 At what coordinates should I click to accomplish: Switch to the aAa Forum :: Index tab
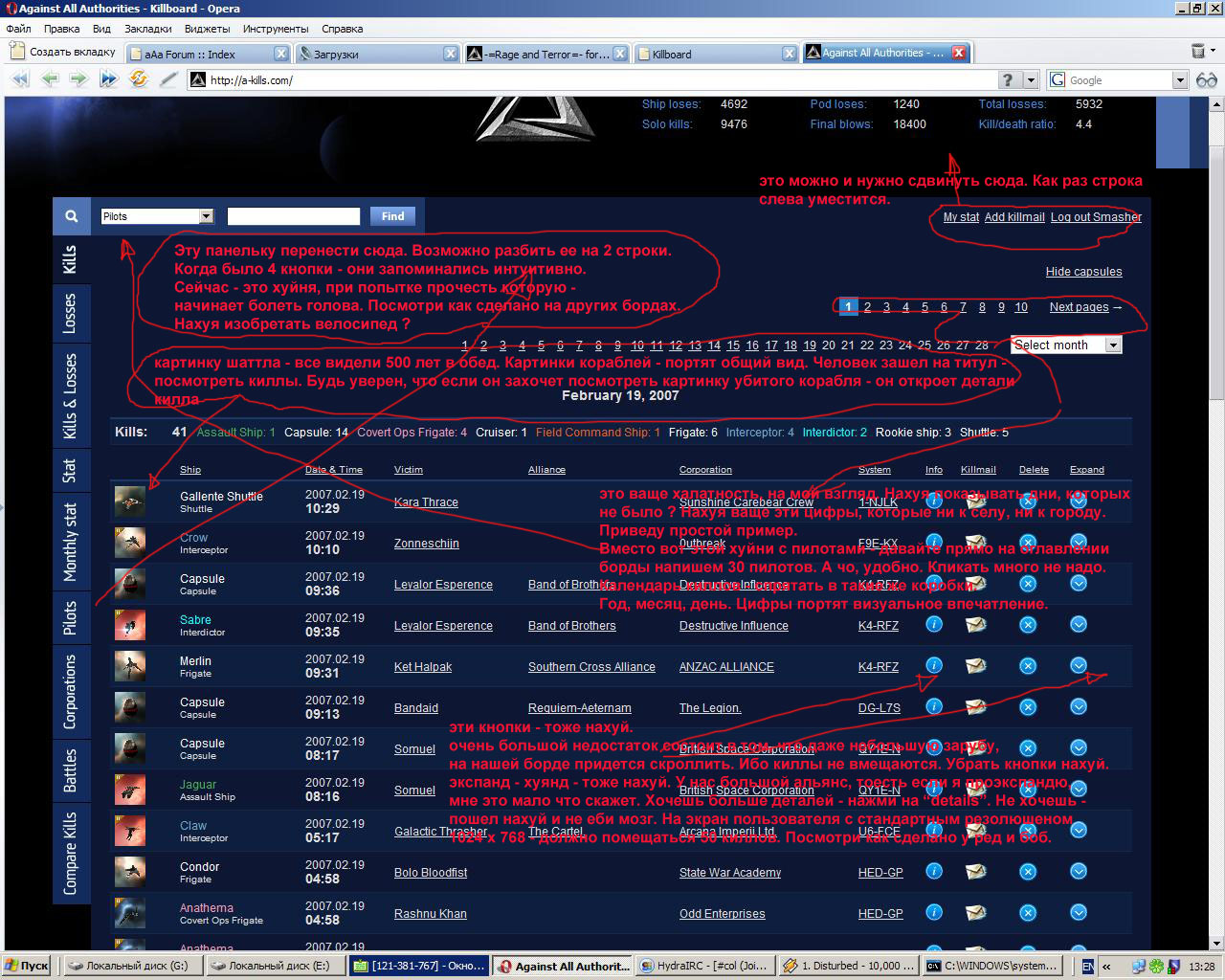click(x=208, y=54)
